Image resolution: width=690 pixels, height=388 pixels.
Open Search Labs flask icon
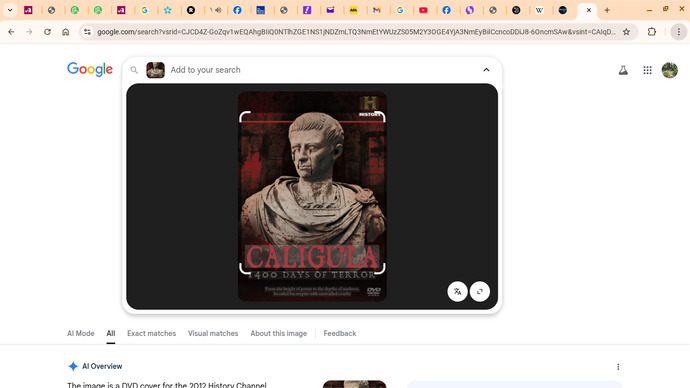[x=623, y=70]
